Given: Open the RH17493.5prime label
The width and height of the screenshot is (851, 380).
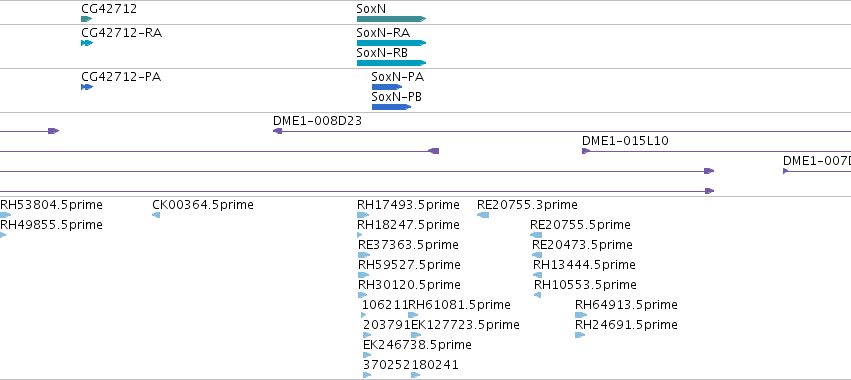Looking at the screenshot, I should [408, 205].
